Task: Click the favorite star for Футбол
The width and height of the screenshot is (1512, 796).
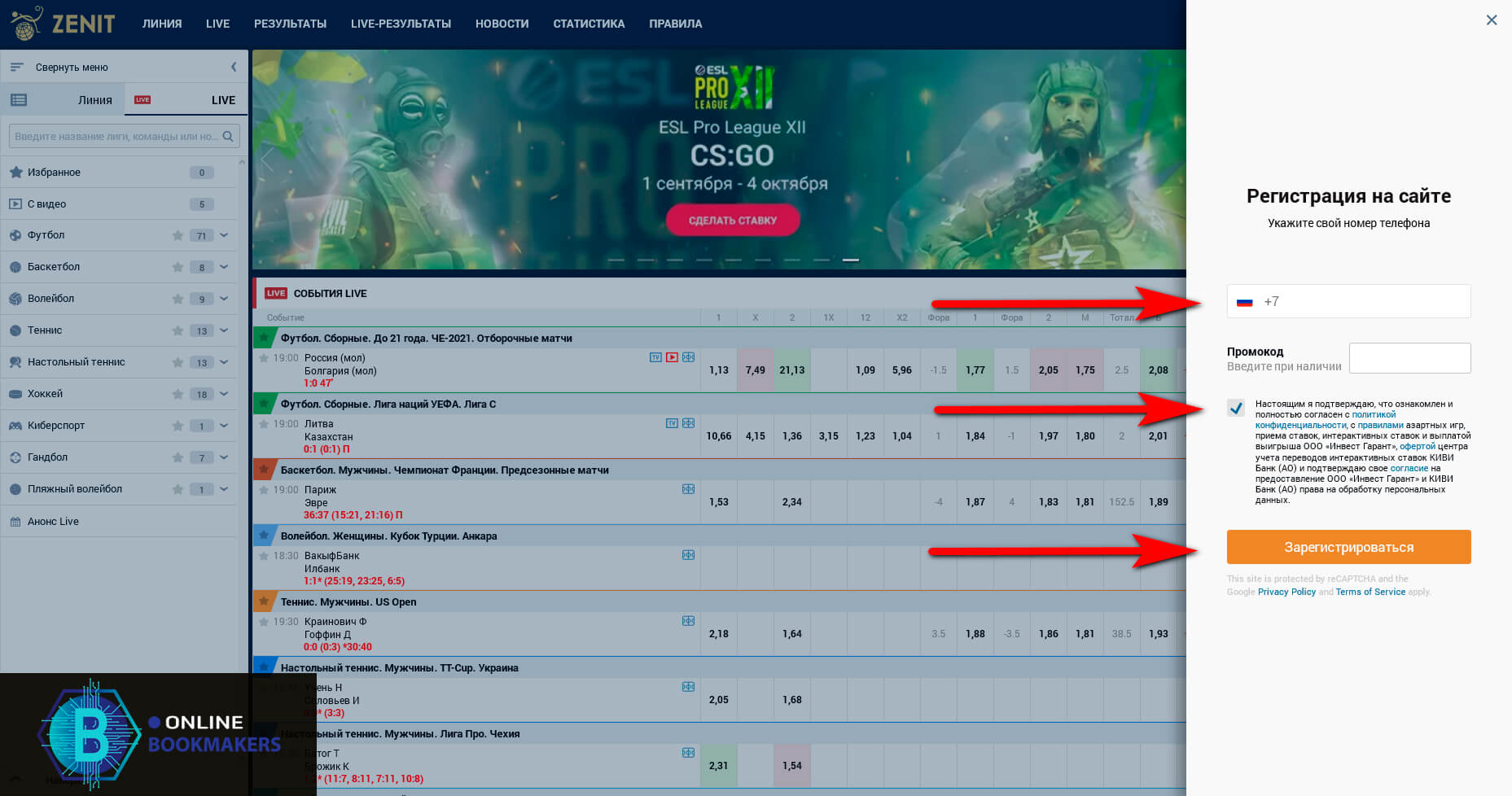Action: coord(177,235)
